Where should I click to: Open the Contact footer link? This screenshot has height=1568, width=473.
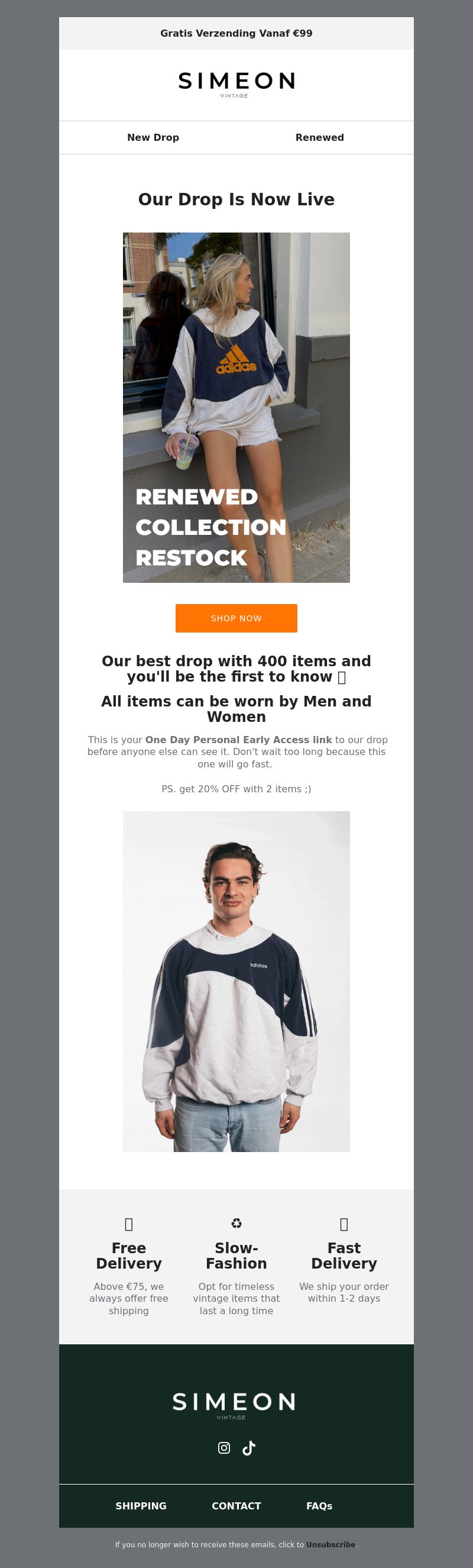coord(237,1505)
